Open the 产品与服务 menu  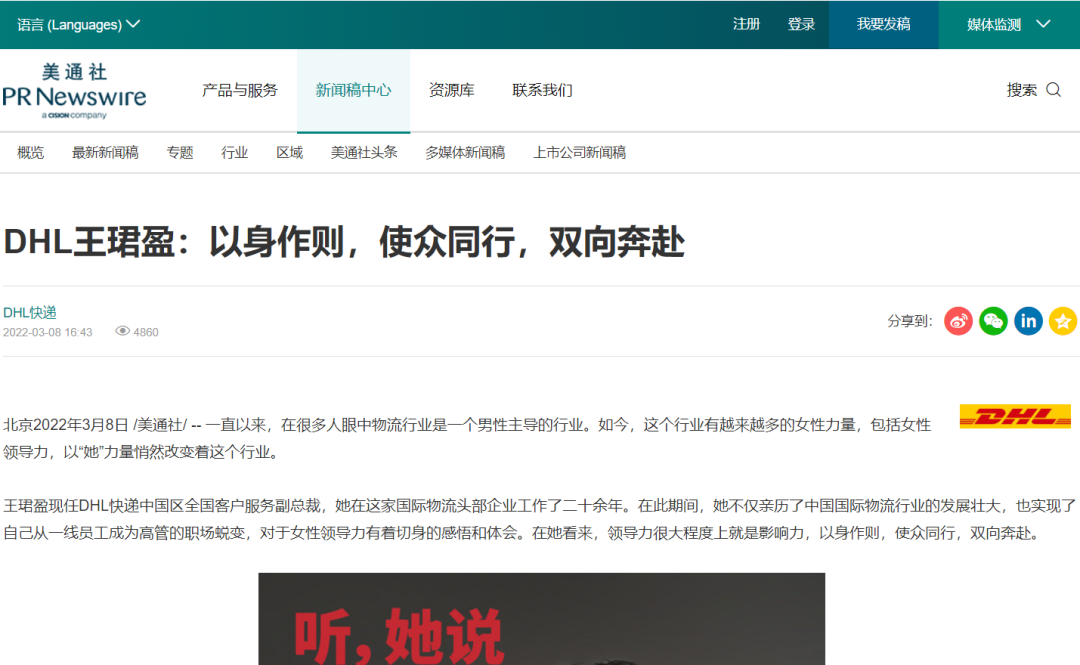(237, 90)
